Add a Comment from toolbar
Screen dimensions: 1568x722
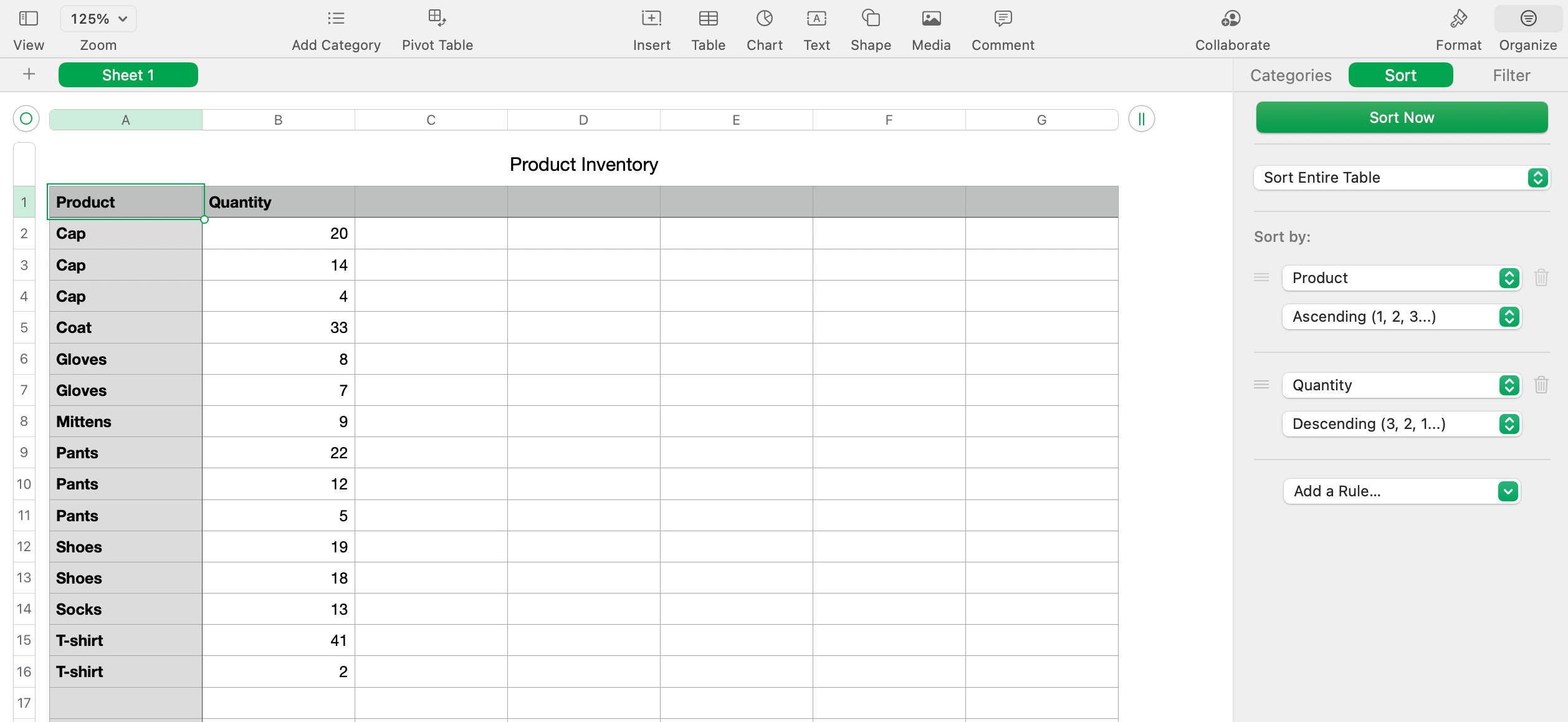1002,19
